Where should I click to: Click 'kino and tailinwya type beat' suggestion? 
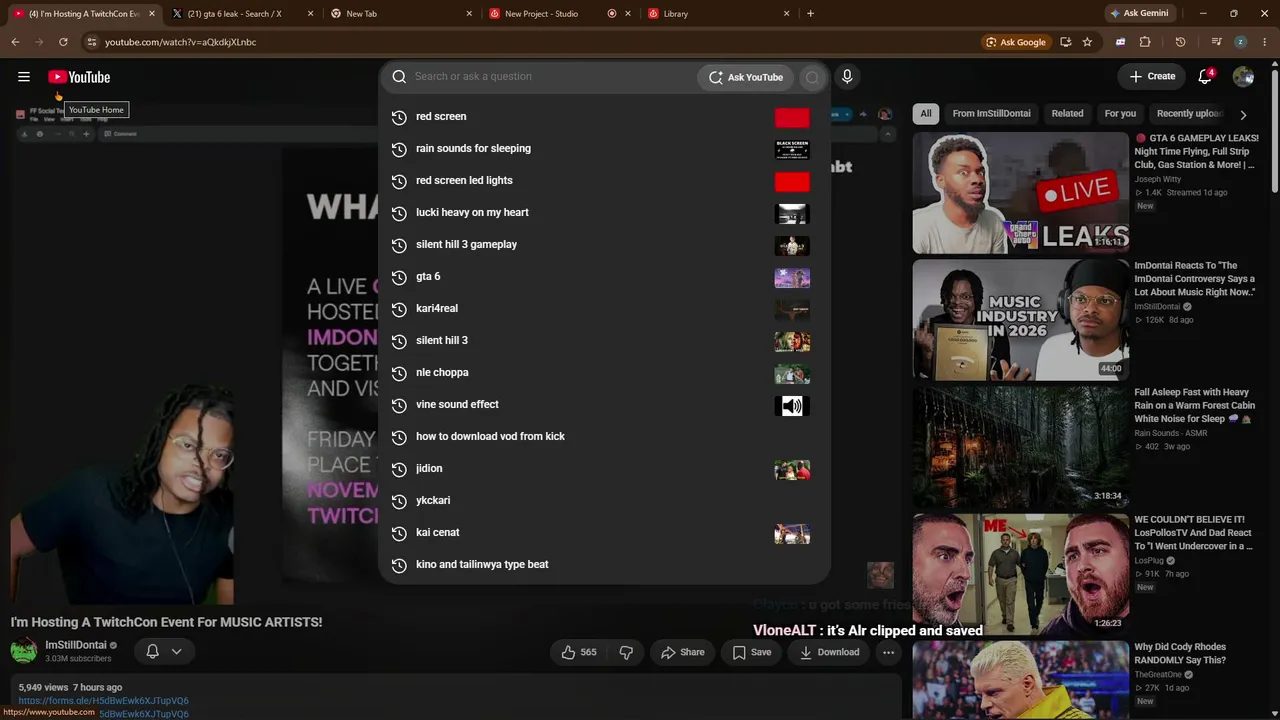point(604,565)
